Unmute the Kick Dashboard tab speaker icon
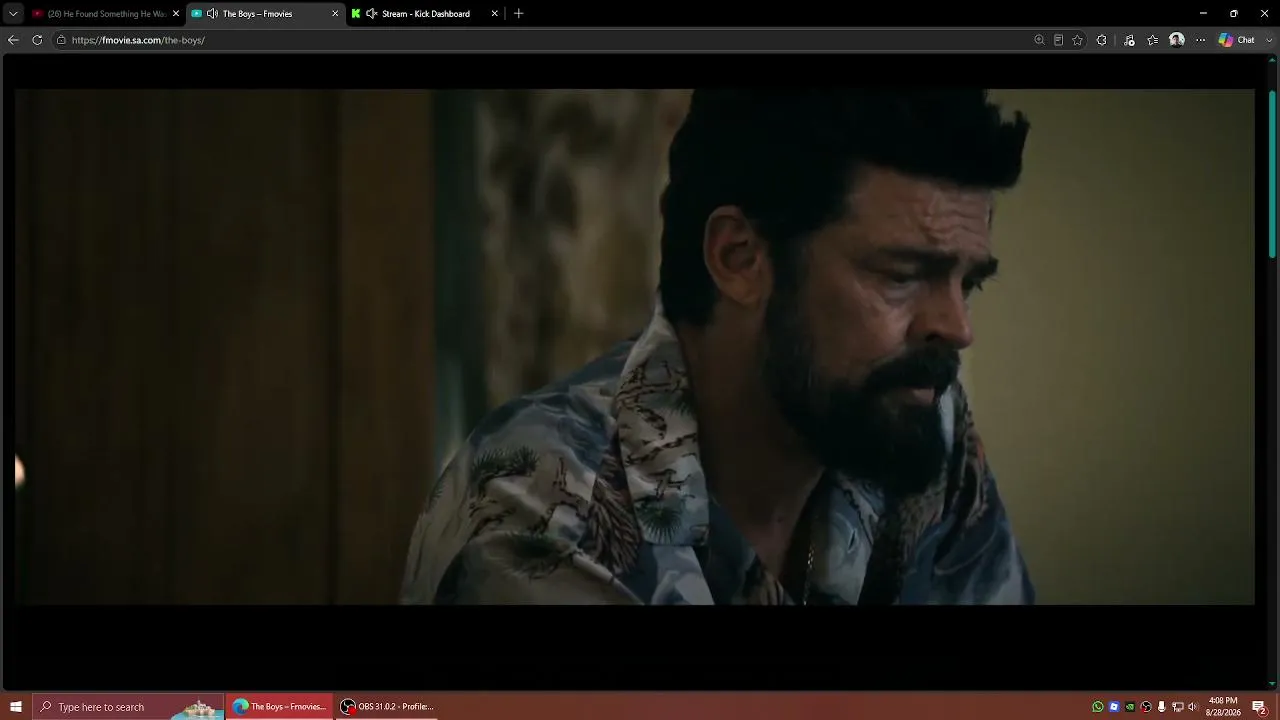The image size is (1280, 720). (372, 14)
